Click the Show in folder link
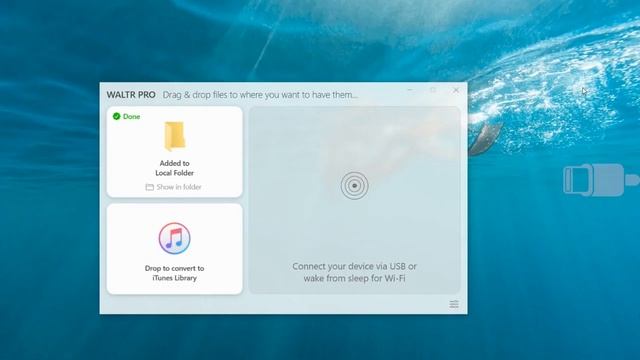 click(x=174, y=187)
